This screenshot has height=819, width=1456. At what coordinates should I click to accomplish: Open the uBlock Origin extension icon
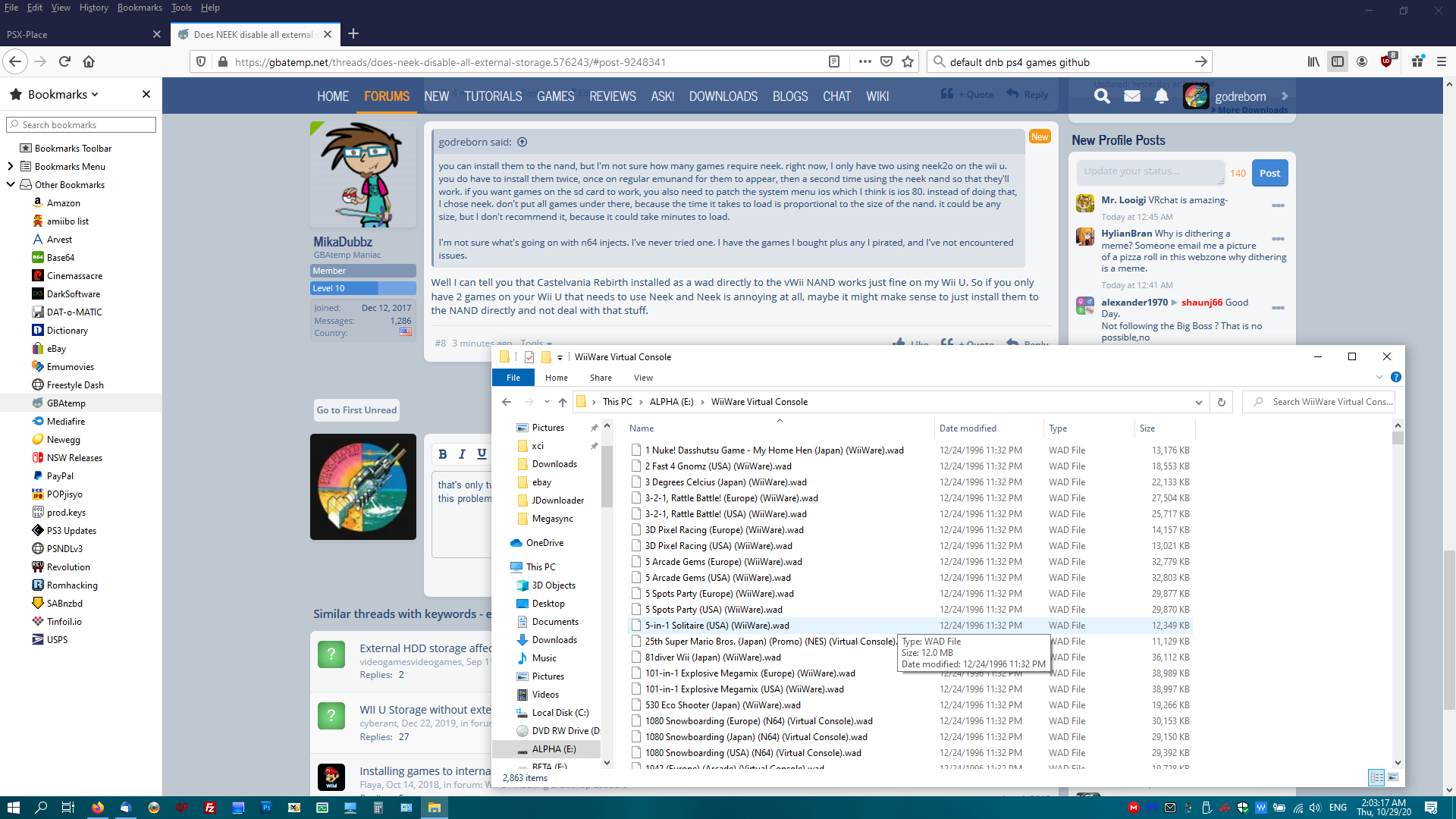click(1388, 61)
